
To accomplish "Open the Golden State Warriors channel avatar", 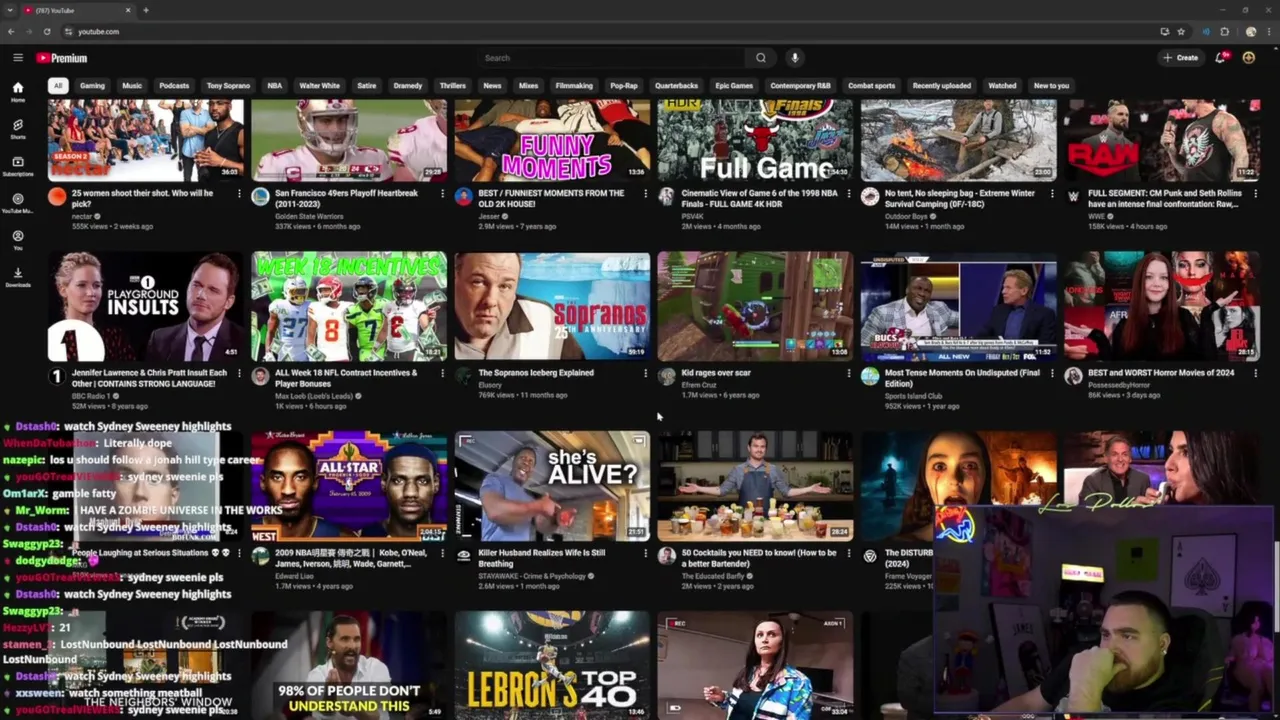I will coord(260,197).
